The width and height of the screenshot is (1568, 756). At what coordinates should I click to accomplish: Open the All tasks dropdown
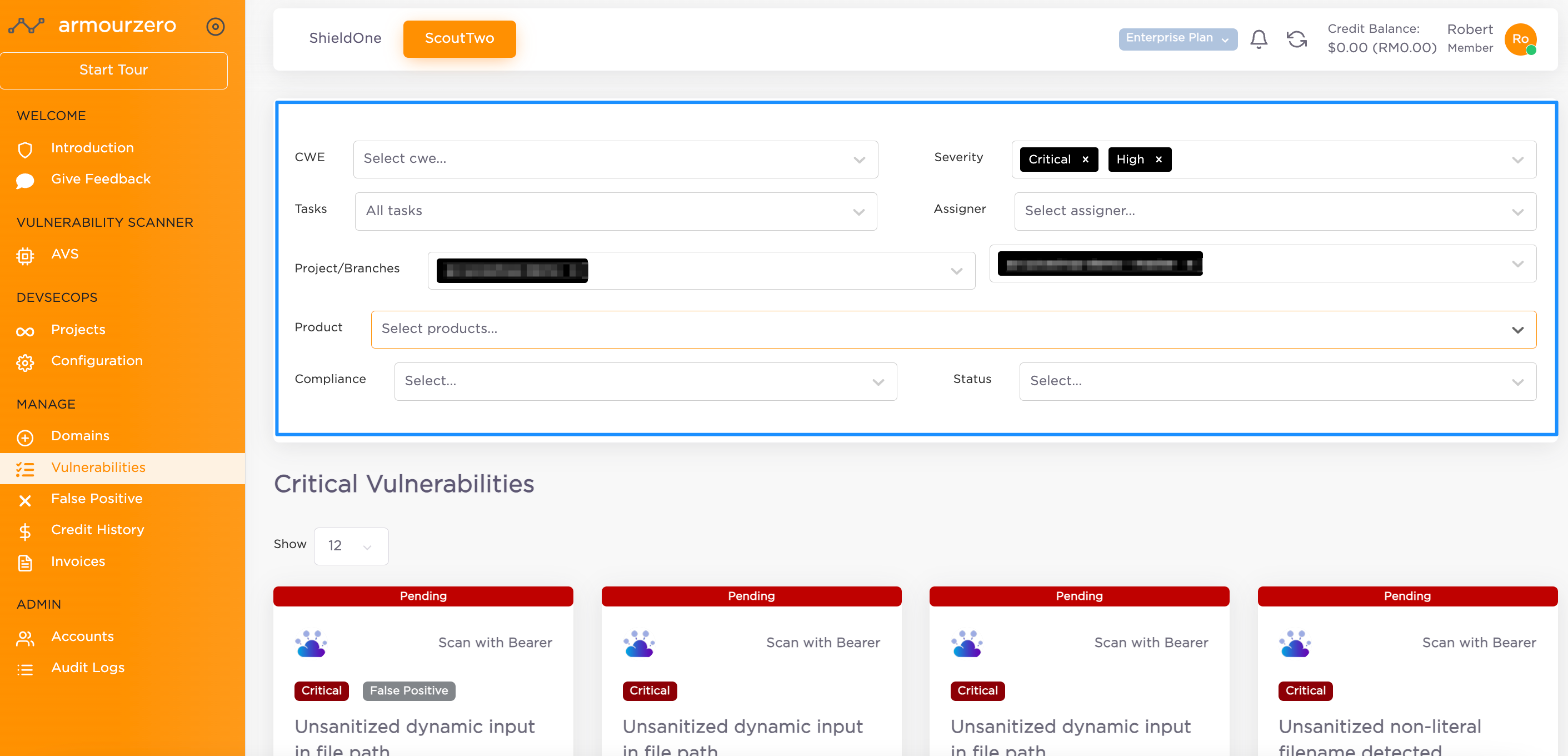tap(616, 211)
